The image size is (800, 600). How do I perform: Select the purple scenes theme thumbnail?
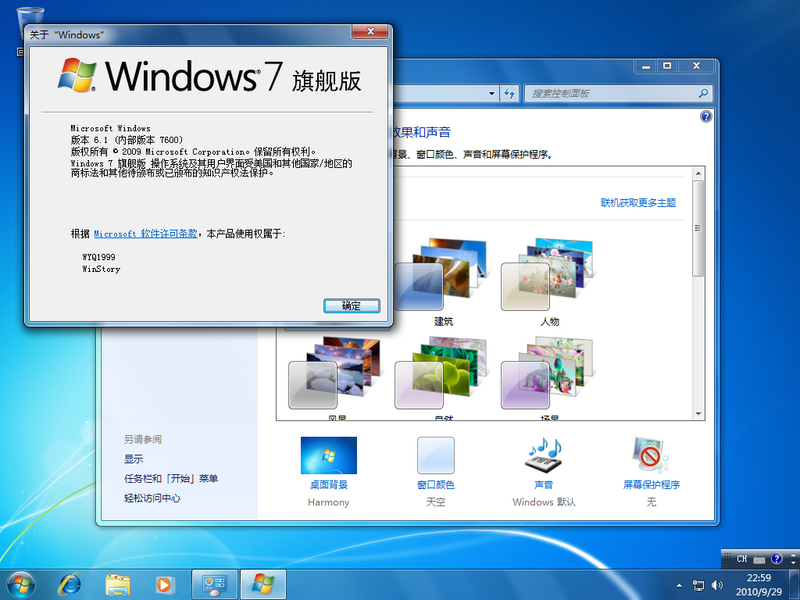coord(548,372)
